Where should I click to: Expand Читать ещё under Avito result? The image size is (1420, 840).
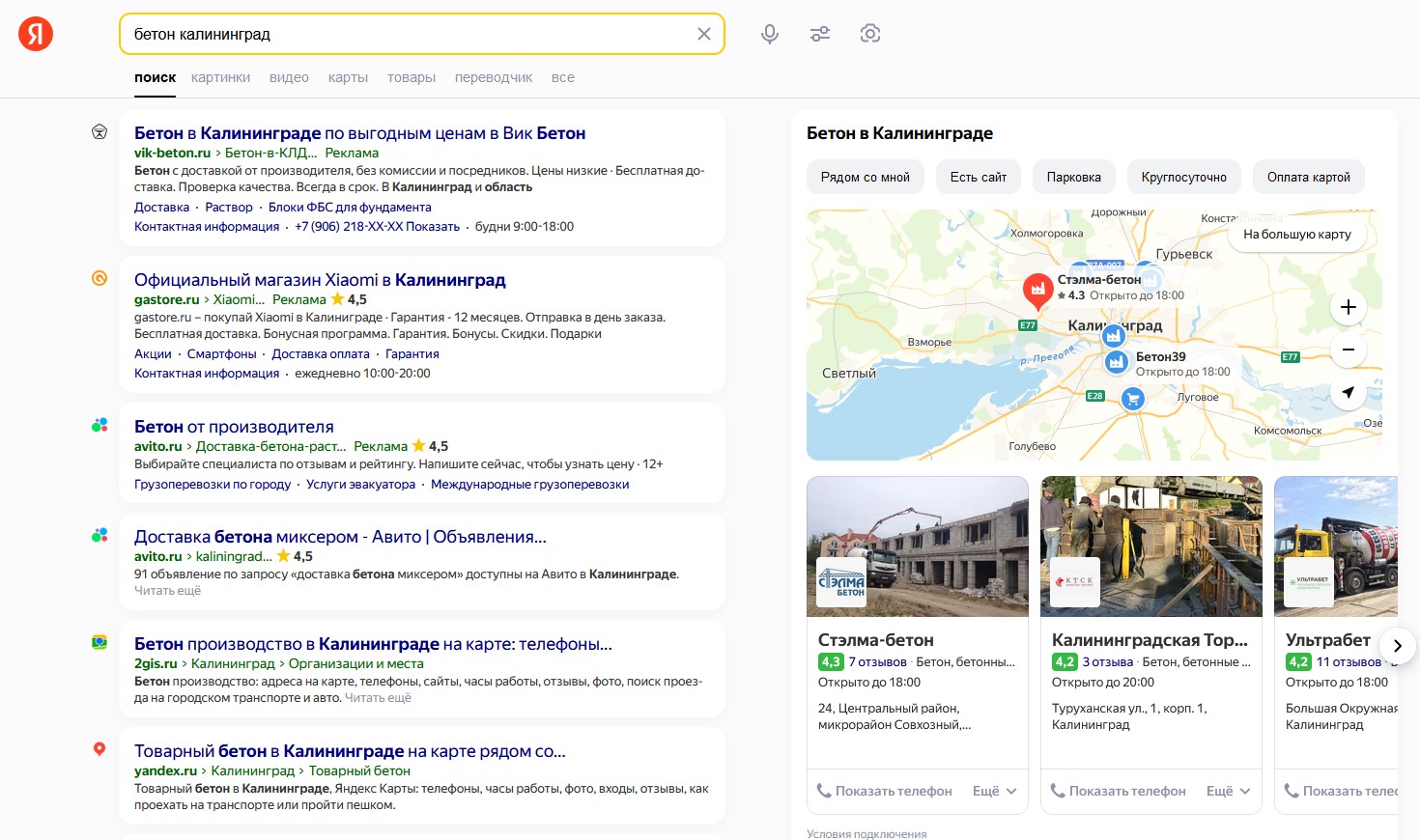click(167, 590)
